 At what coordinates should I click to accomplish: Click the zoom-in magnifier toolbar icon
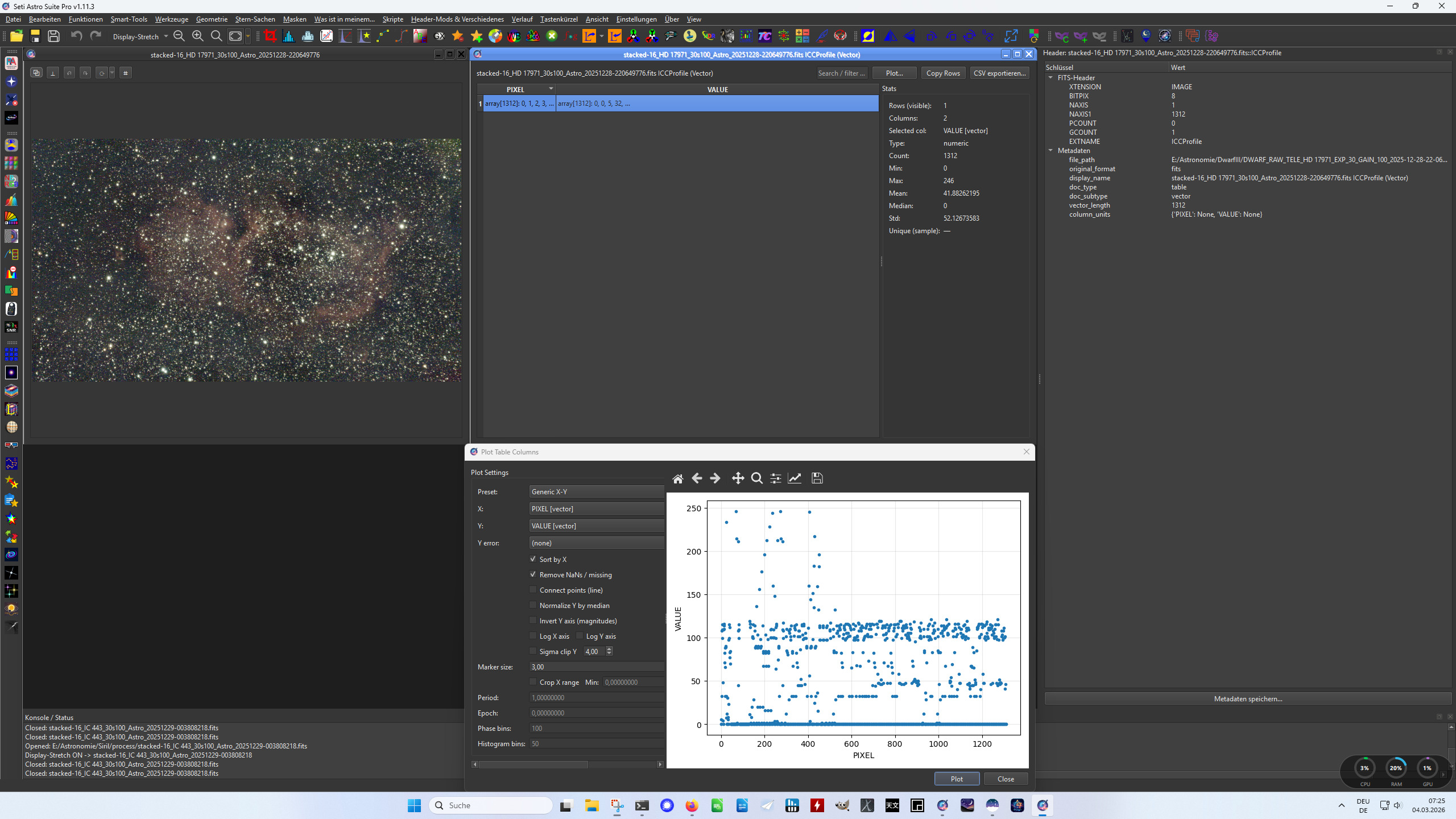(x=198, y=36)
